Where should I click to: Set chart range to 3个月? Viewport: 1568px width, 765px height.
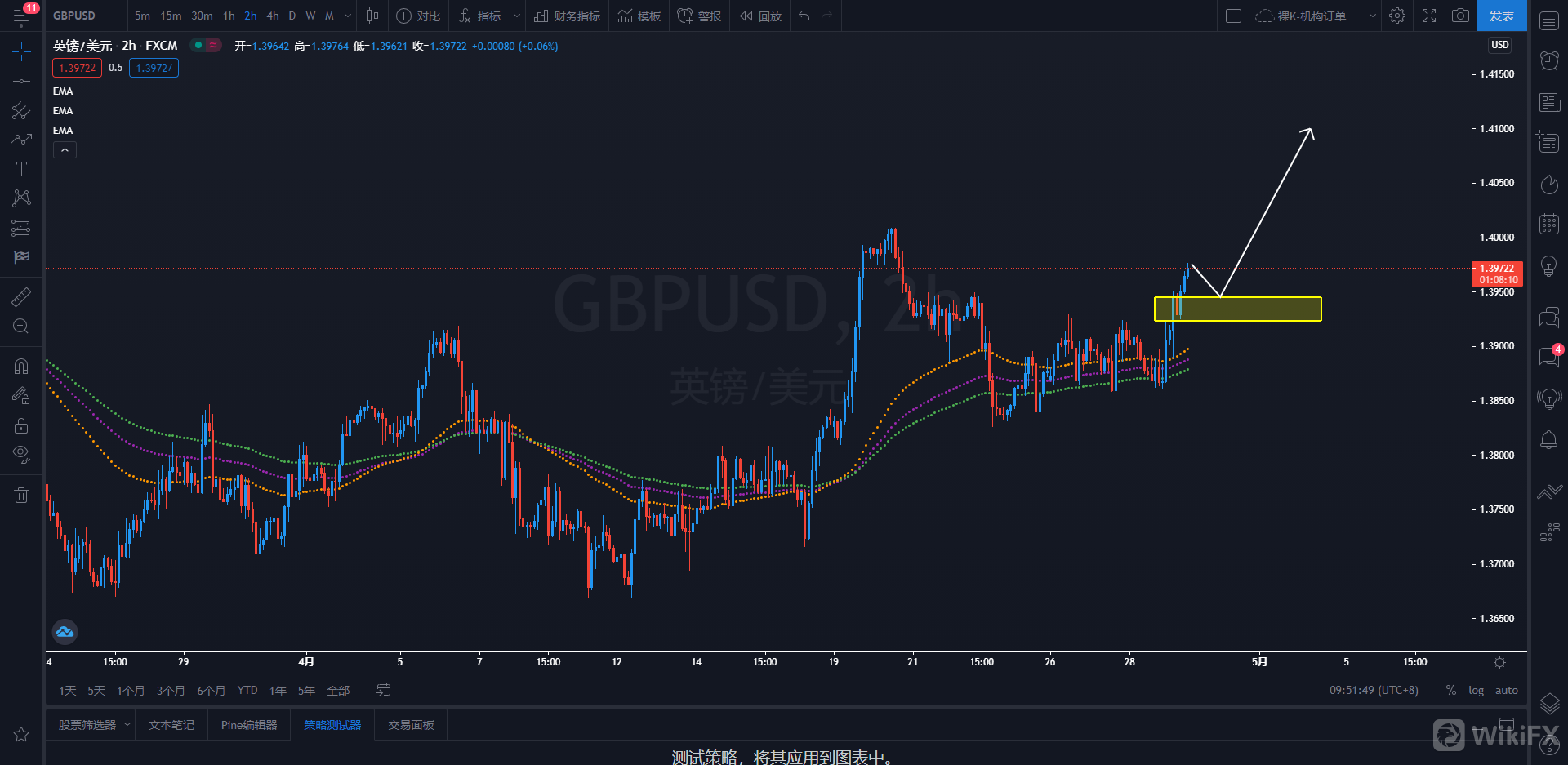[x=170, y=691]
